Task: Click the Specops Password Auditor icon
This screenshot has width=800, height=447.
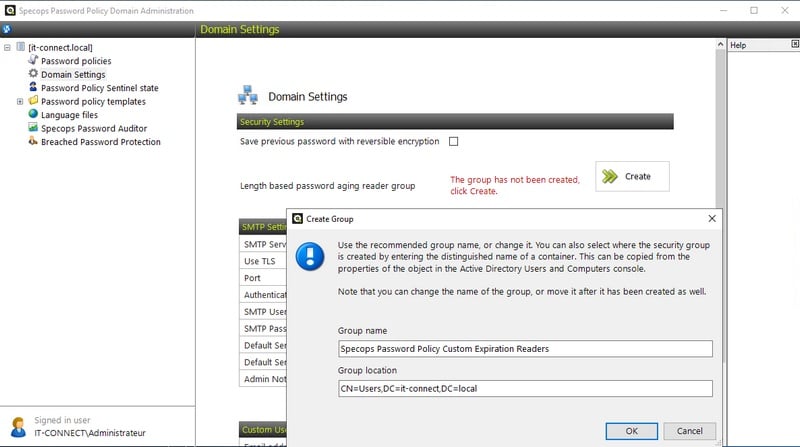Action: tap(33, 128)
